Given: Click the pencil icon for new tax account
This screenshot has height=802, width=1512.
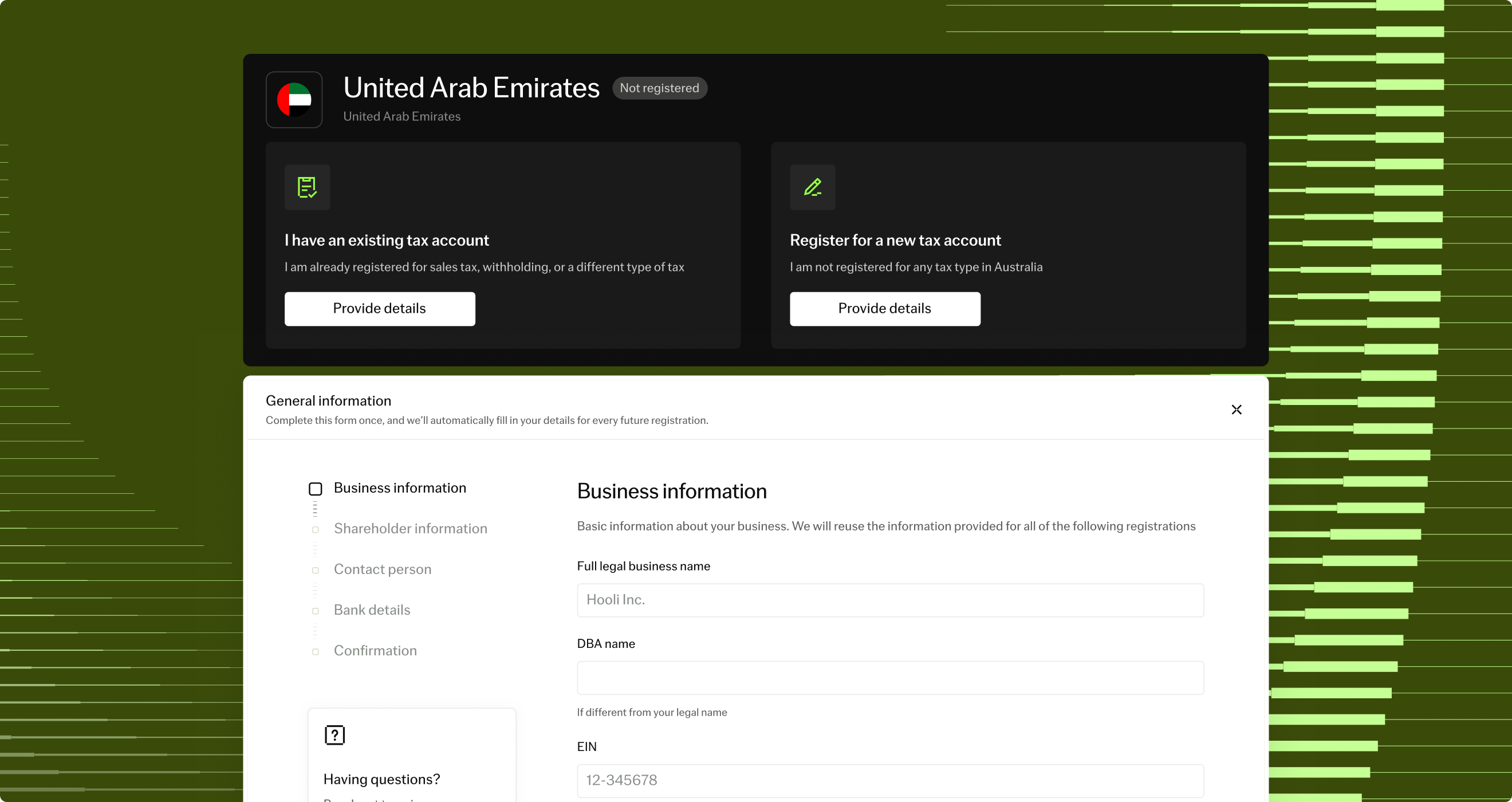Looking at the screenshot, I should coord(812,187).
